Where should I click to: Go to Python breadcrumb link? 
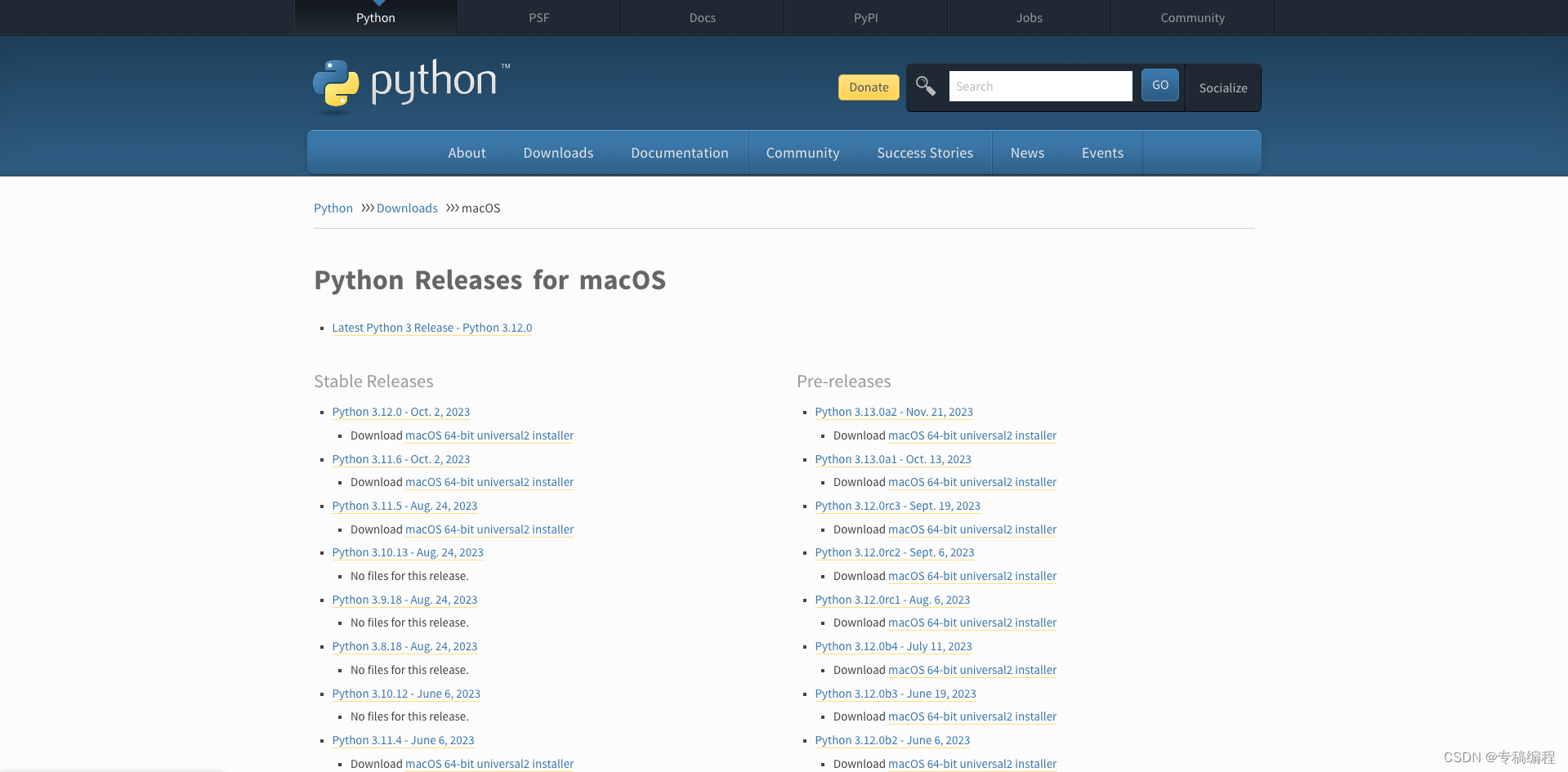click(x=333, y=208)
